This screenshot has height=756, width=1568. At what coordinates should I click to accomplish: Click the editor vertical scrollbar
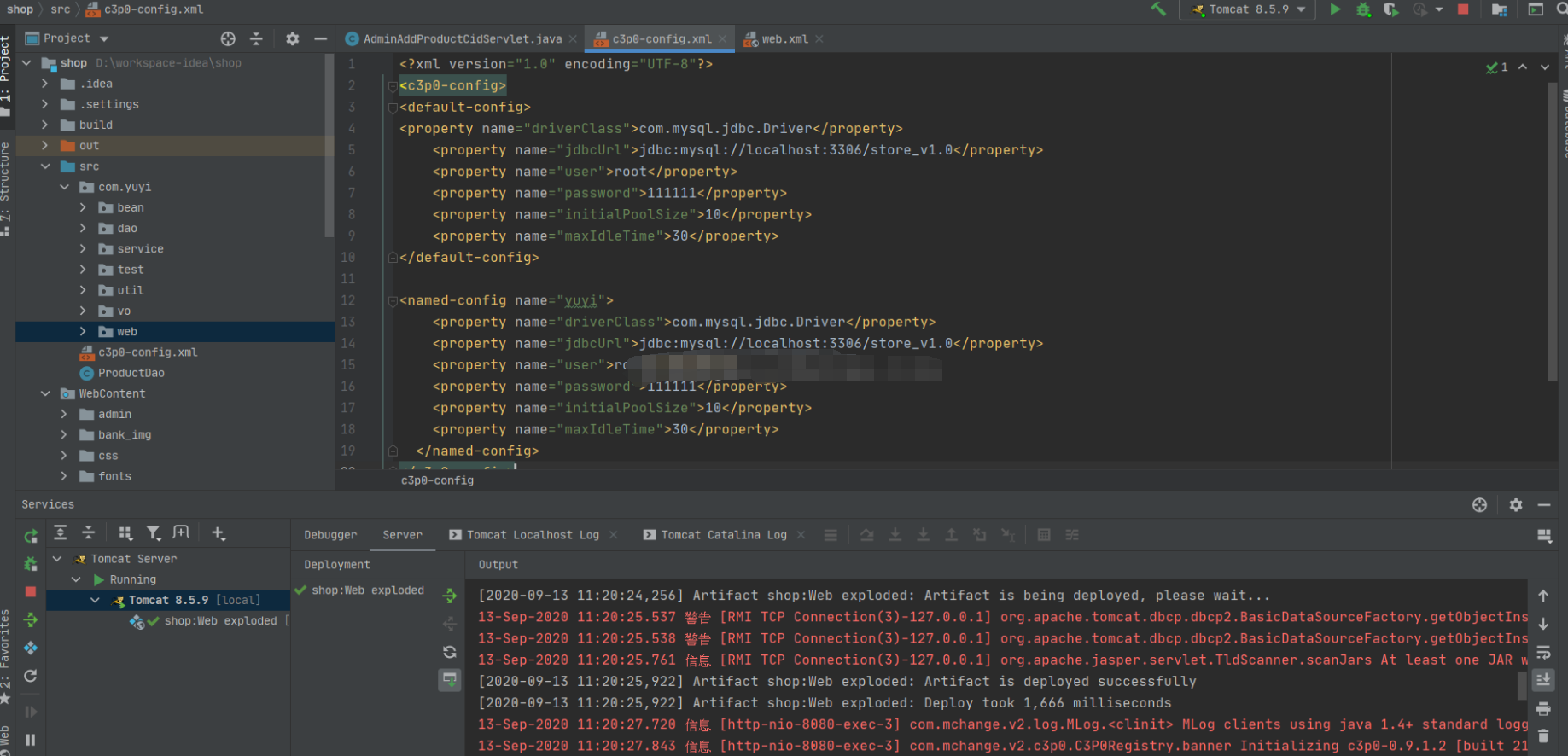1553,230
